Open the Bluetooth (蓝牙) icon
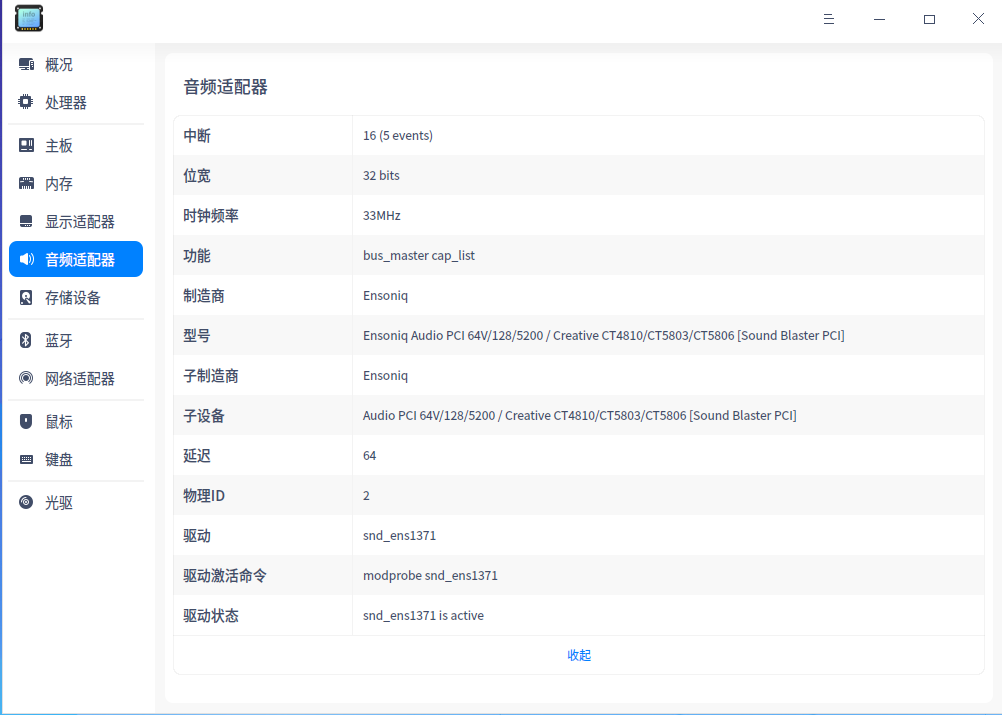Image resolution: width=1002 pixels, height=715 pixels. tap(26, 341)
